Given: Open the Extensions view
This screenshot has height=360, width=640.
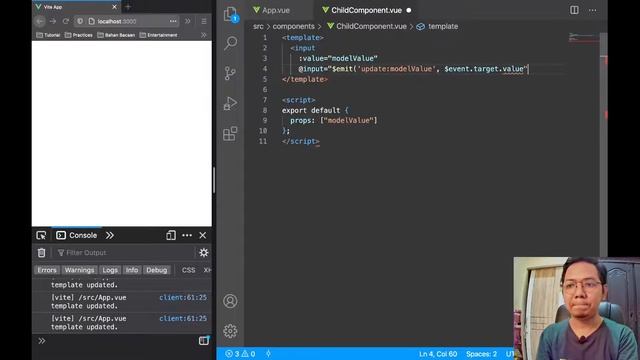Looking at the screenshot, I should click(230, 133).
